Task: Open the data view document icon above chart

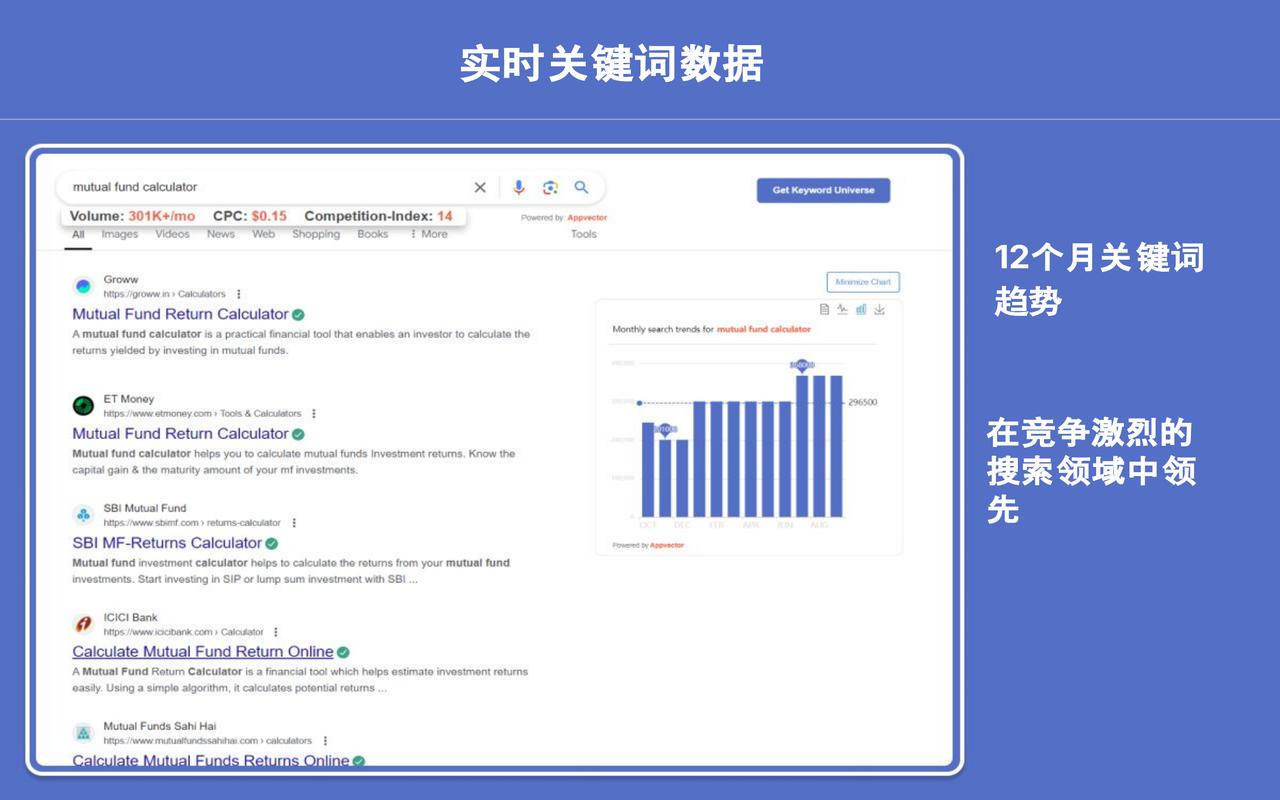Action: pos(824,310)
